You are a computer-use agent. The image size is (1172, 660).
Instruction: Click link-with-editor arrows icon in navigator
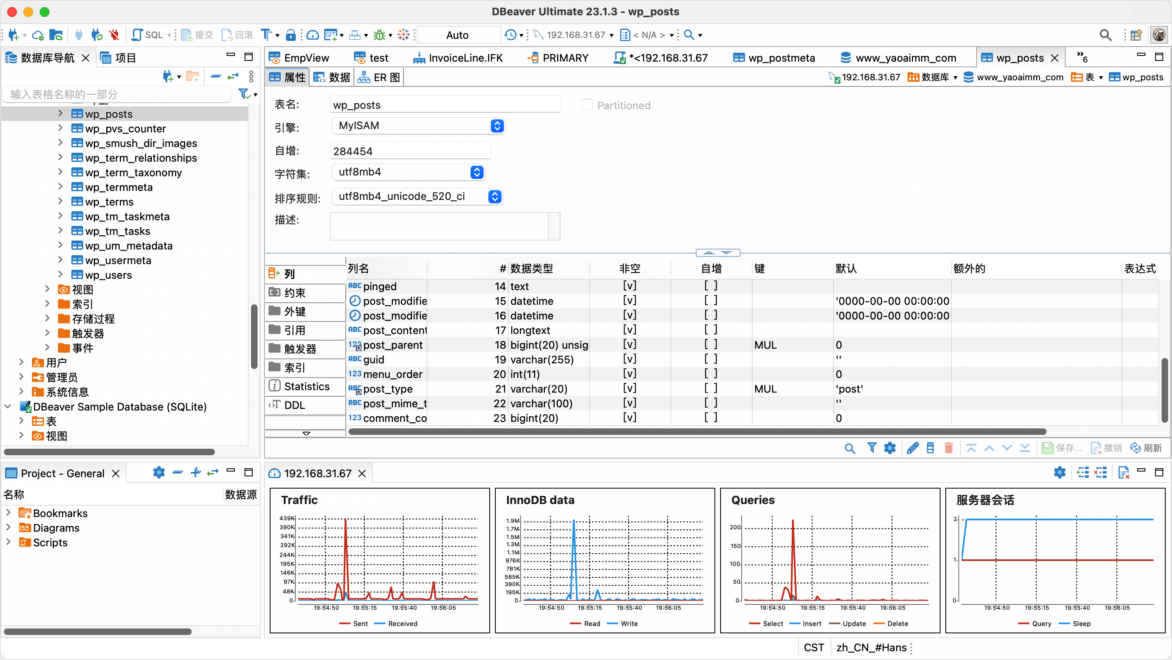coord(233,76)
